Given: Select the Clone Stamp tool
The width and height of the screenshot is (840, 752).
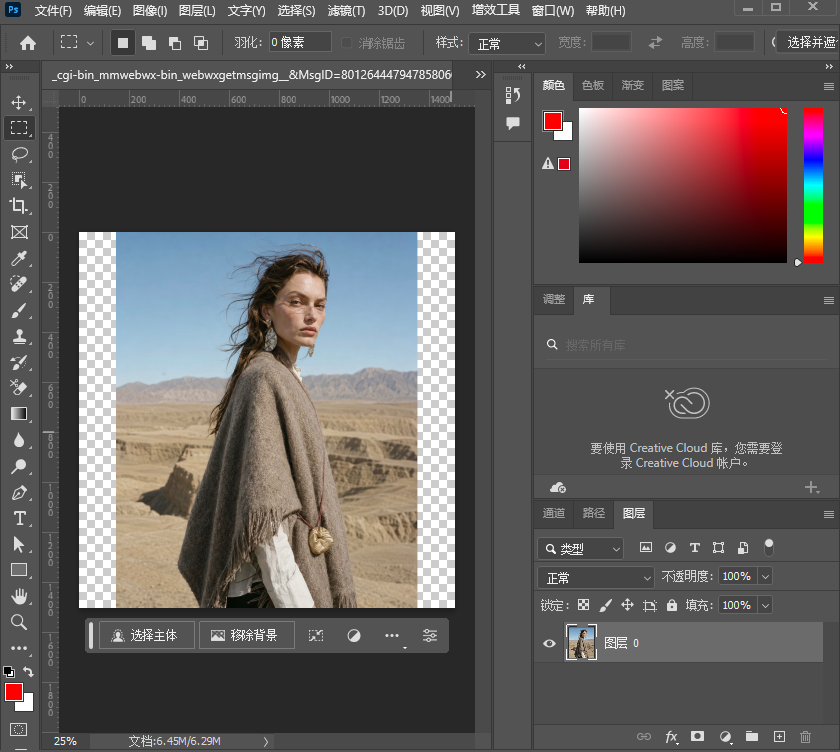Looking at the screenshot, I should point(19,336).
